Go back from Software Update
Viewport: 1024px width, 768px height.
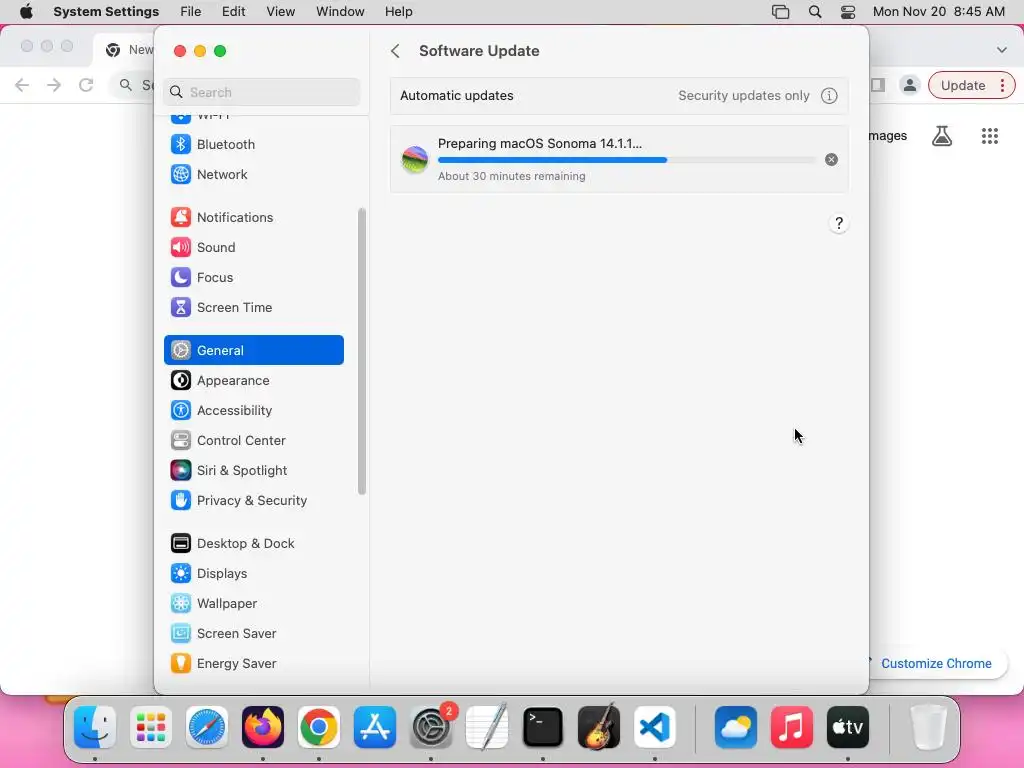395,51
